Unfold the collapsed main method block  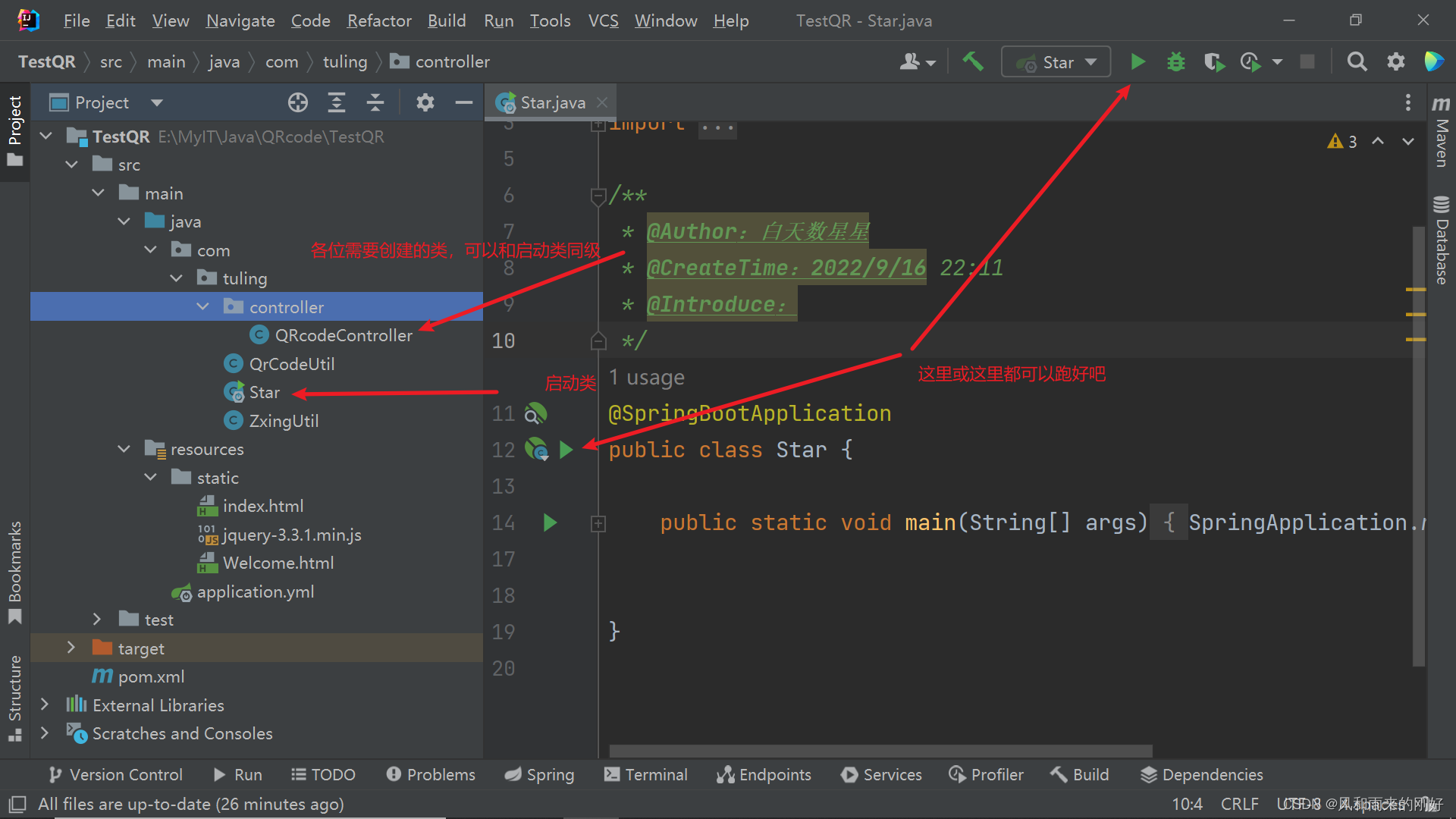[x=598, y=523]
